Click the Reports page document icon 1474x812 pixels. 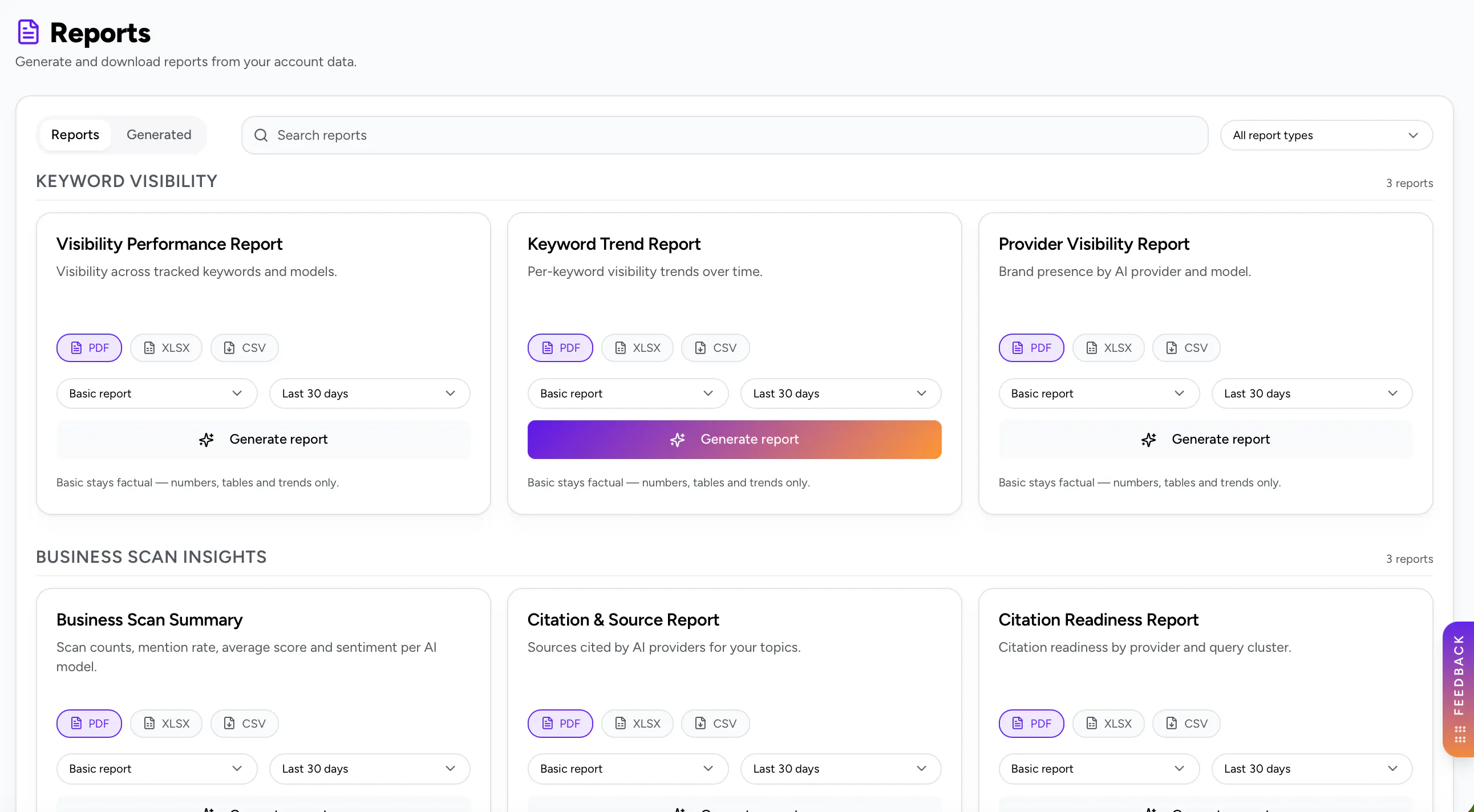pyautogui.click(x=28, y=32)
